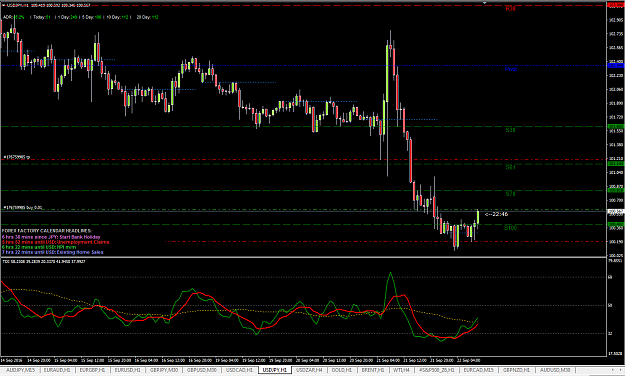Click the 50 level on the TDI scale
This screenshot has width=625, height=376.
coord(610,305)
